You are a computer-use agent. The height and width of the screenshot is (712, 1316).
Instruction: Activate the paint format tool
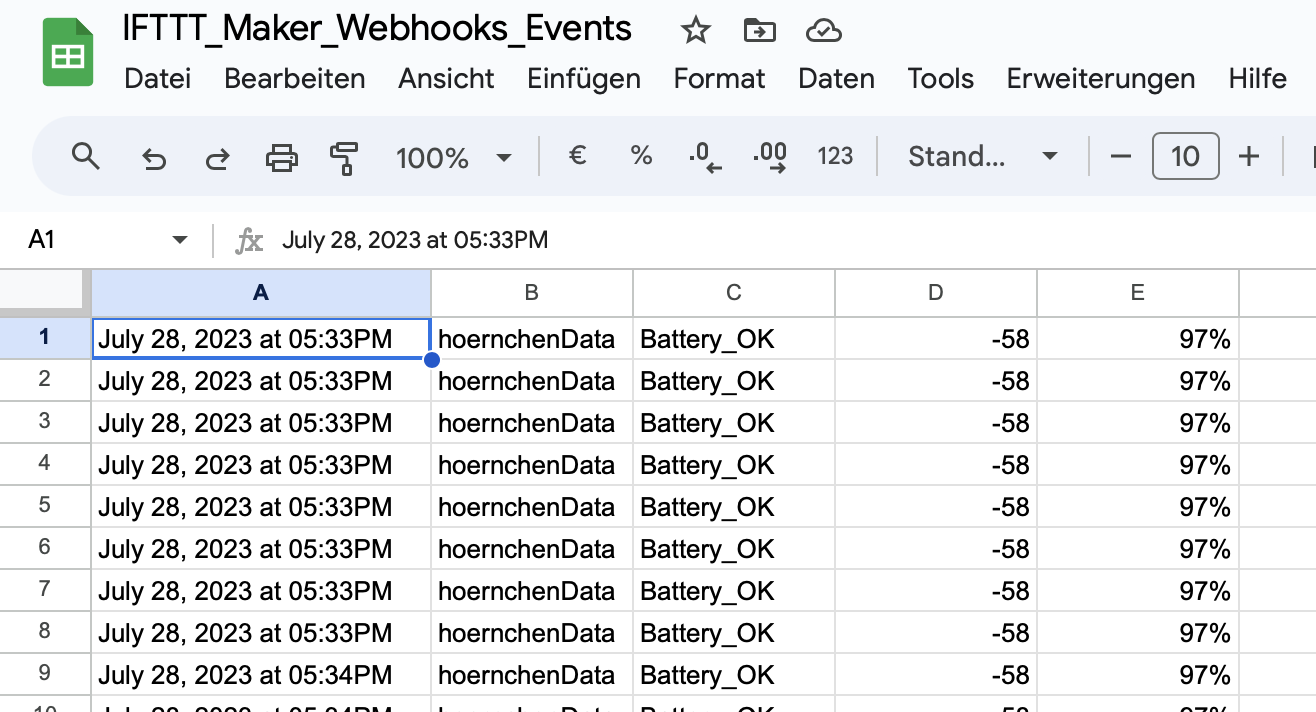coord(344,157)
